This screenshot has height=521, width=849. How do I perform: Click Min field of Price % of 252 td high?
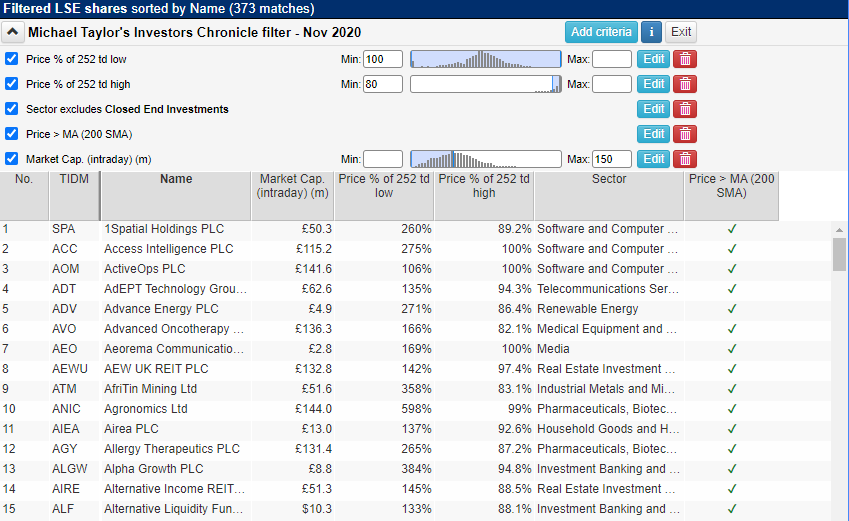[x=383, y=84]
